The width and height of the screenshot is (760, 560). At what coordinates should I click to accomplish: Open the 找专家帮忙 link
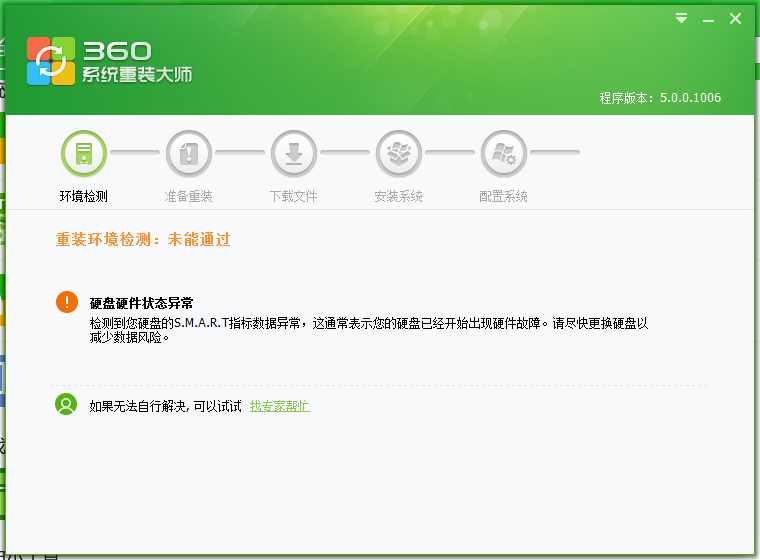[x=279, y=406]
